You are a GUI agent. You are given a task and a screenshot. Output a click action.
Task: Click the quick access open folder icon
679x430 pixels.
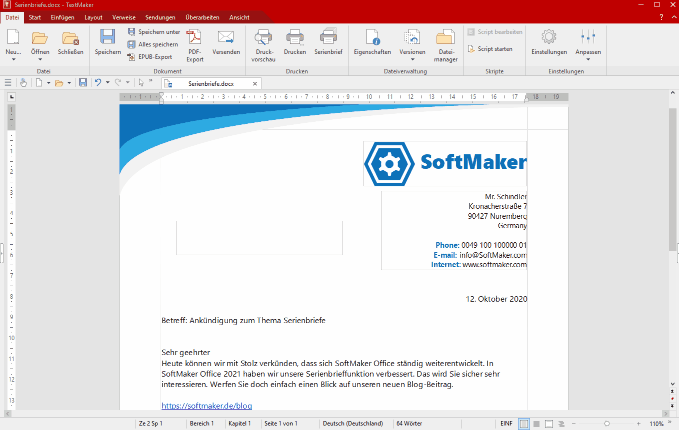tap(59, 83)
